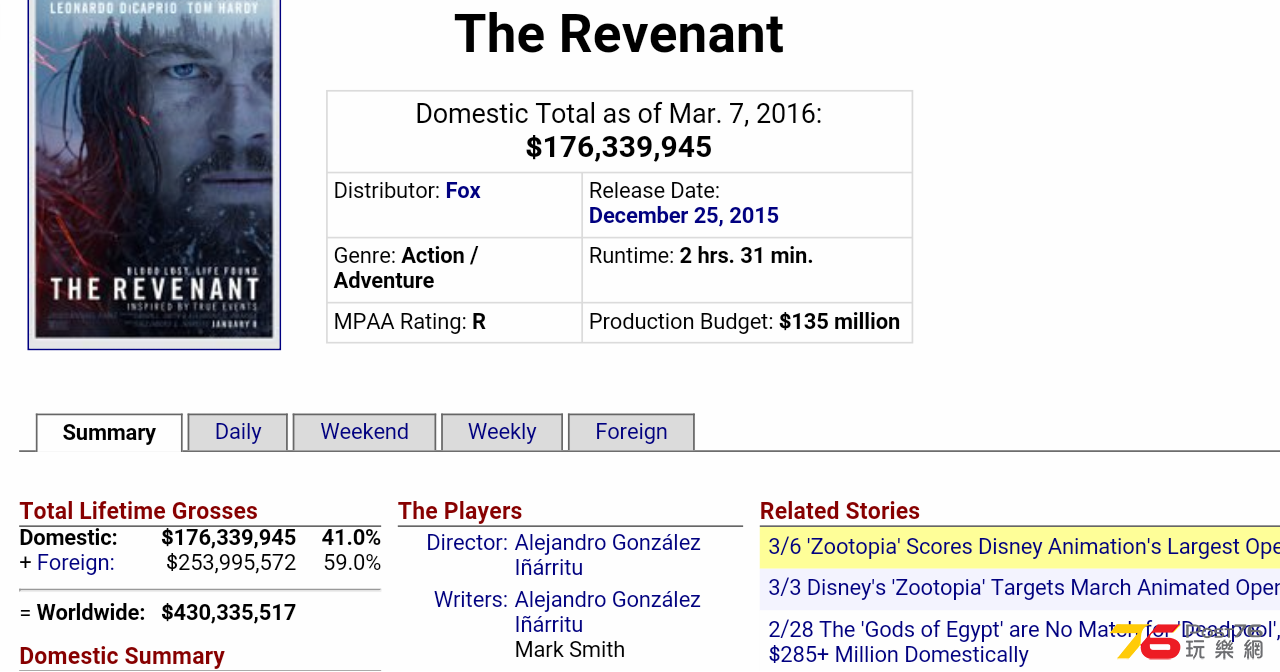Open the Foreign grosses link
Image resolution: width=1280 pixels, height=672 pixels.
point(76,563)
